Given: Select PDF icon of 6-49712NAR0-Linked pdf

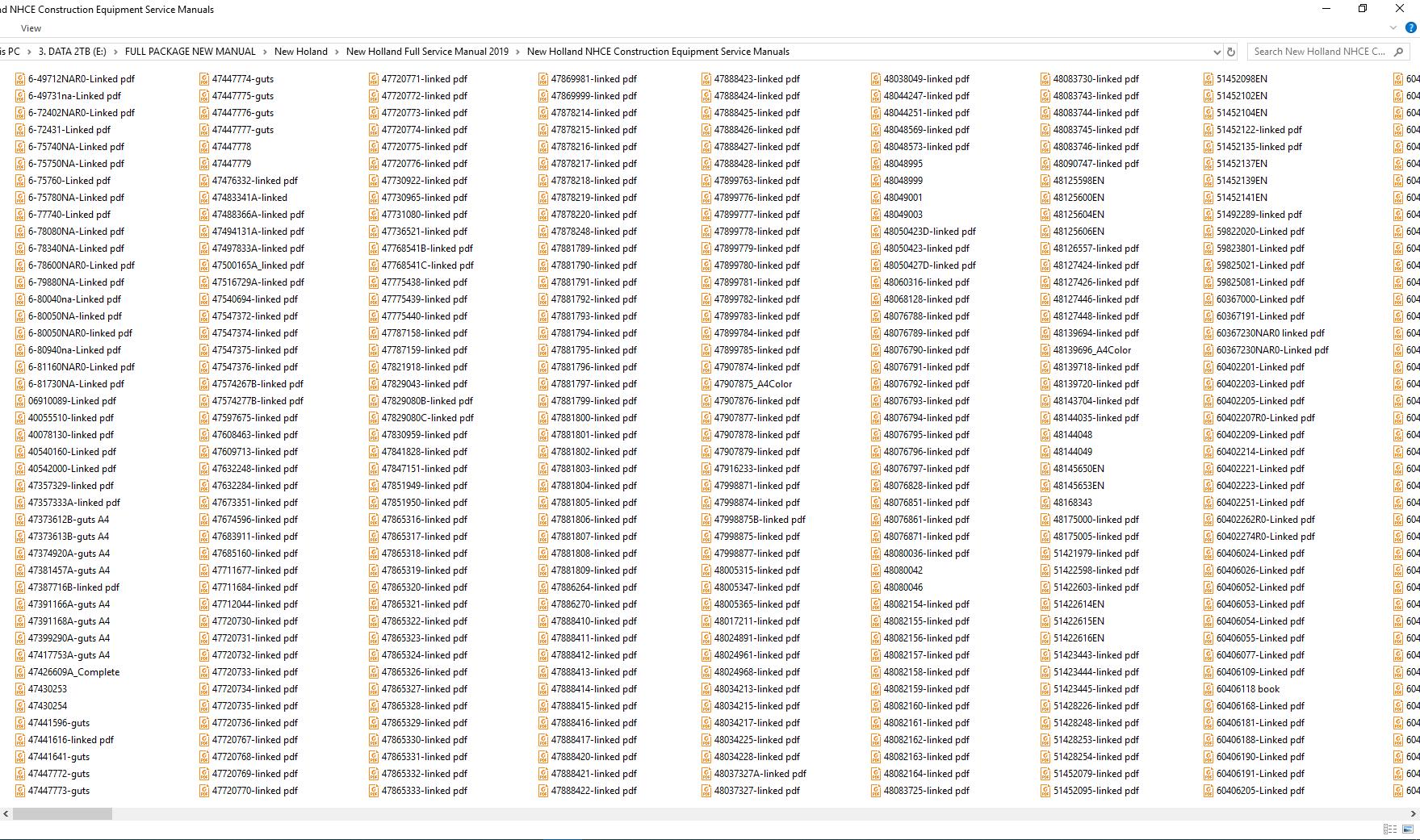Looking at the screenshot, I should tap(20, 79).
